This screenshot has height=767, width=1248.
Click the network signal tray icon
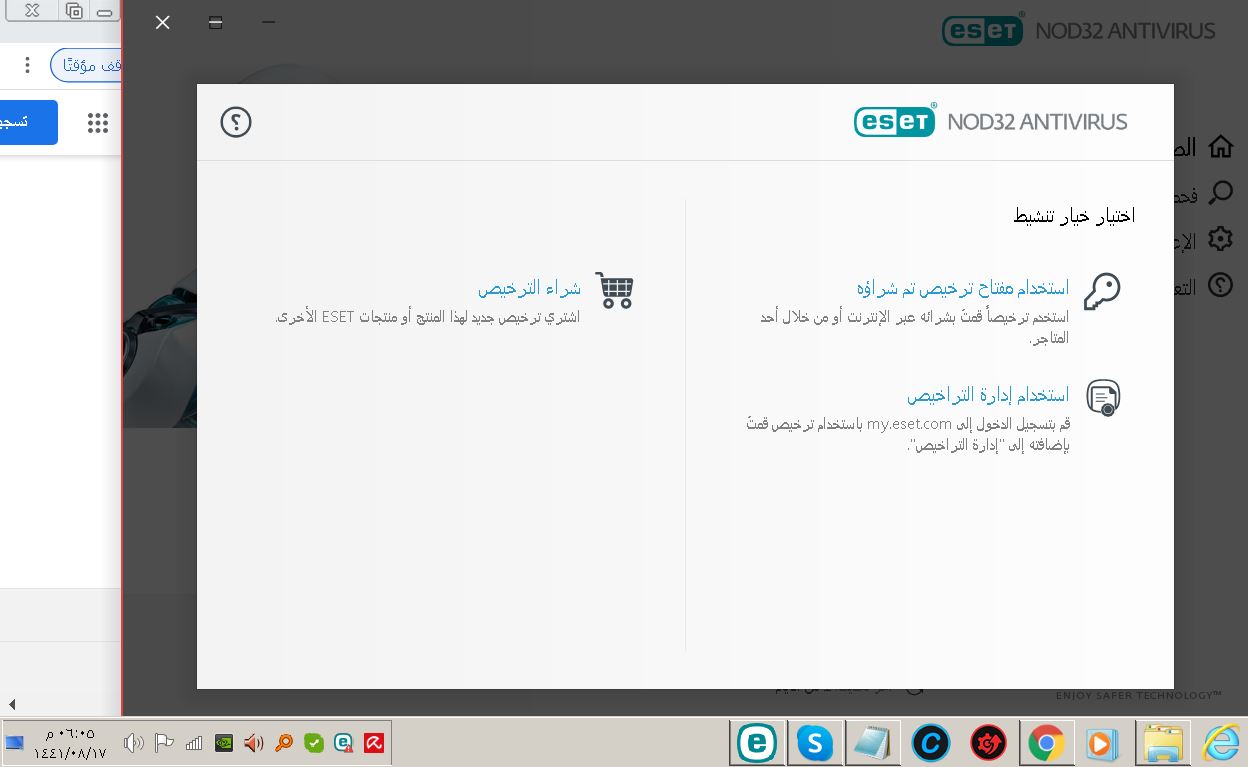click(194, 743)
